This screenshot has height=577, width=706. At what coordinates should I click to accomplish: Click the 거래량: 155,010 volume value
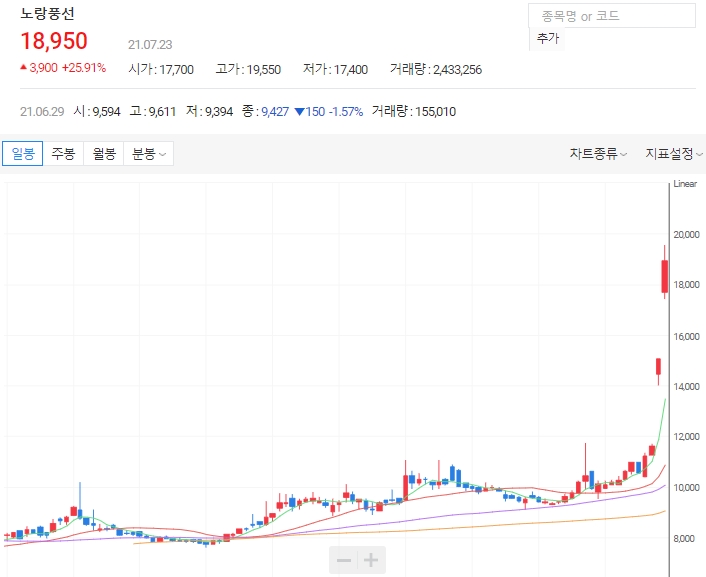pos(414,111)
